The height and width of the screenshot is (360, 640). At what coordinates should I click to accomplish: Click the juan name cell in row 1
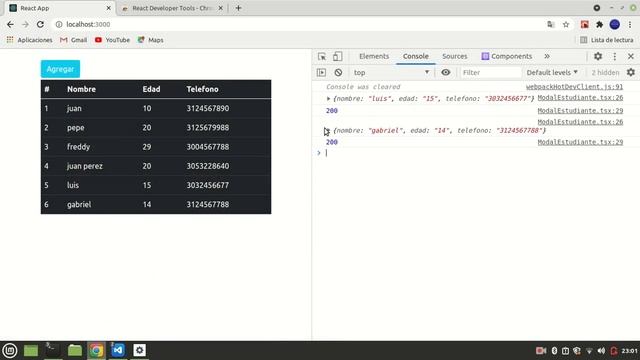coord(74,109)
